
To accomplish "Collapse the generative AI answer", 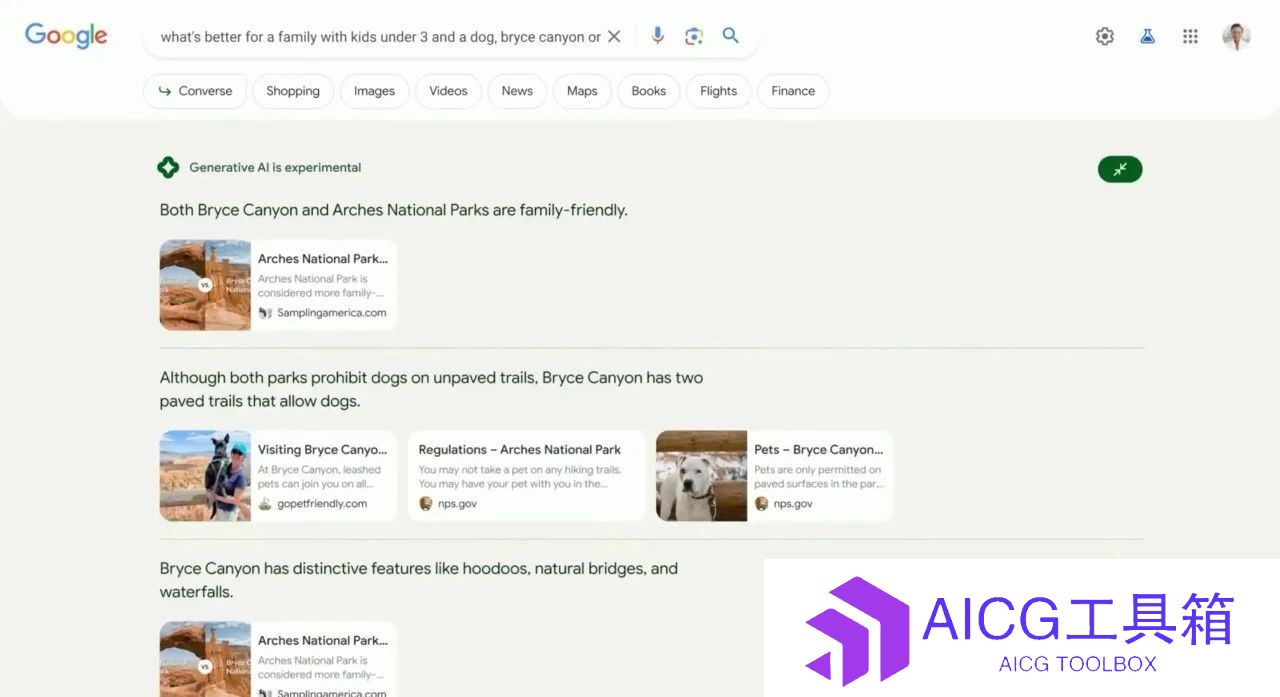I will tap(1120, 169).
